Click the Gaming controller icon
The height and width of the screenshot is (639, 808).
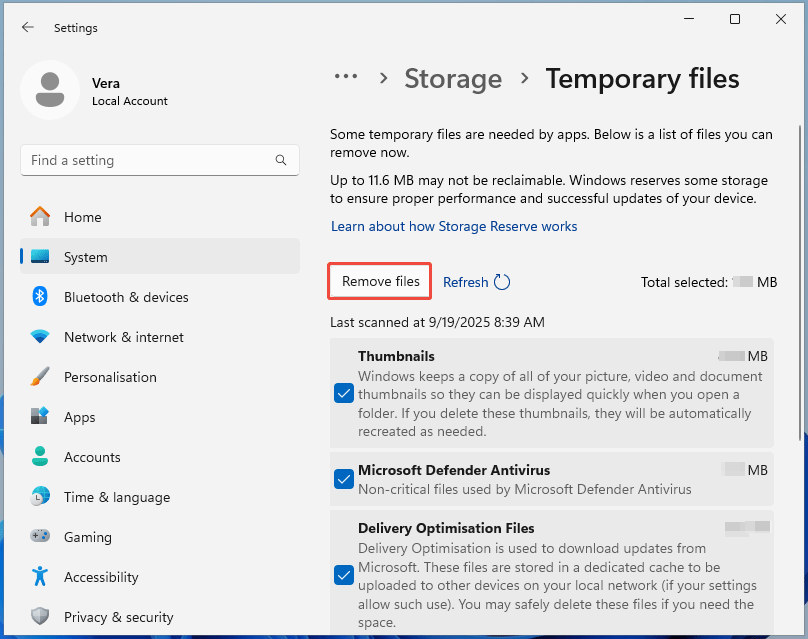[40, 537]
